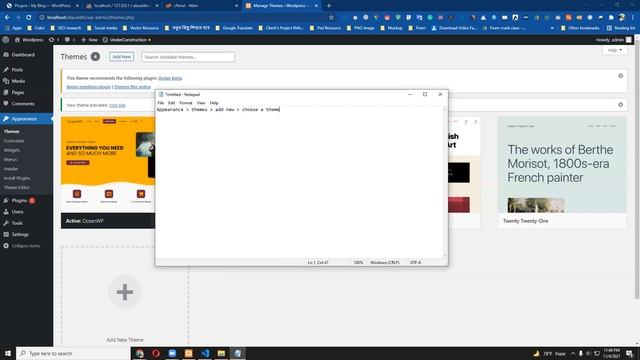The image size is (640, 360).
Task: Click the Add New theme button
Action: click(x=122, y=57)
